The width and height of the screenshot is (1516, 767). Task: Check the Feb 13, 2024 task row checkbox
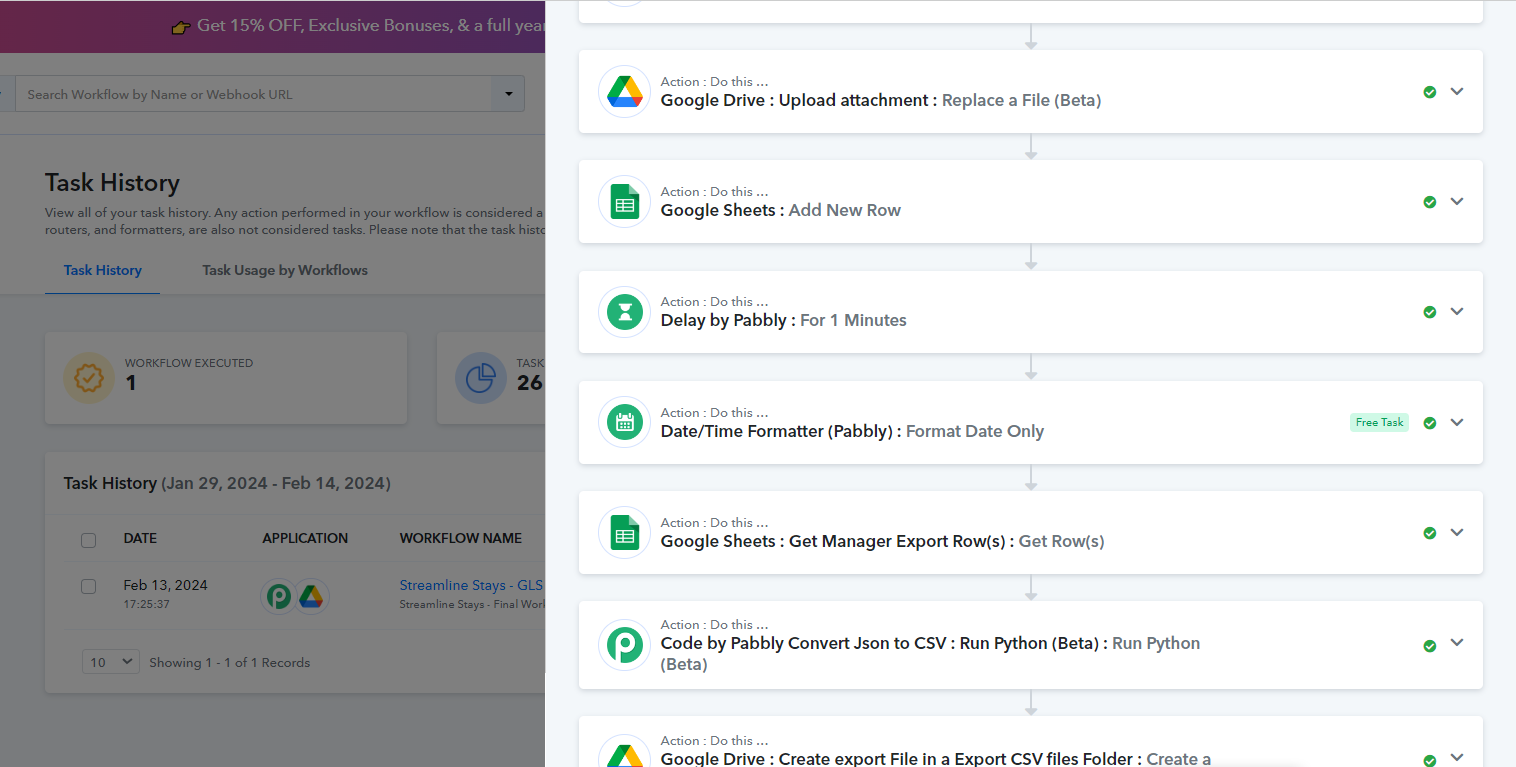88,586
